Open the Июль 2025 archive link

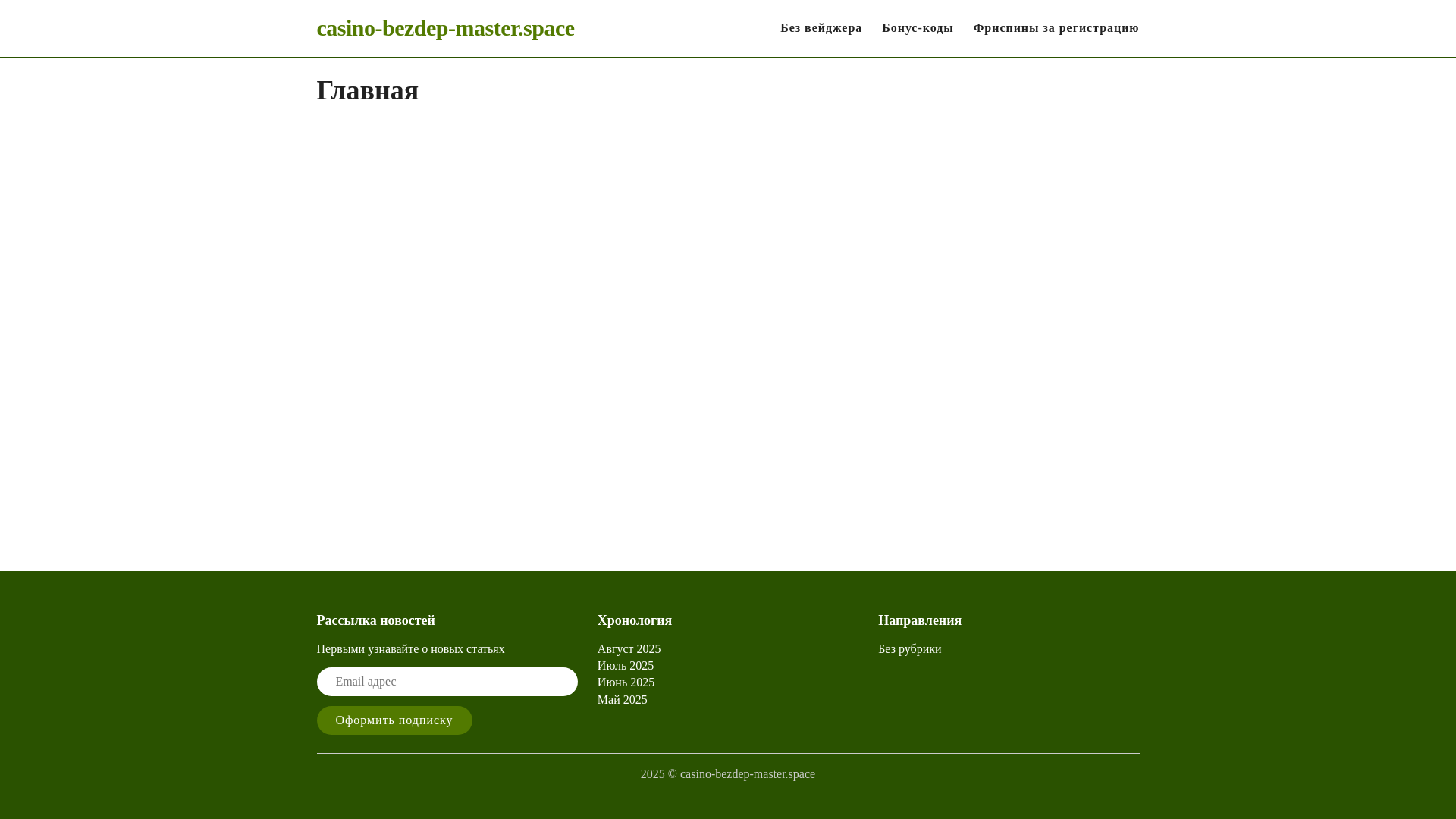(x=626, y=666)
